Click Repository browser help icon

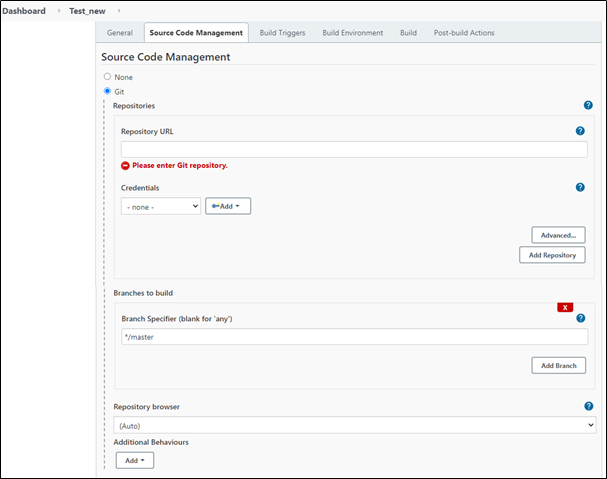(587, 406)
